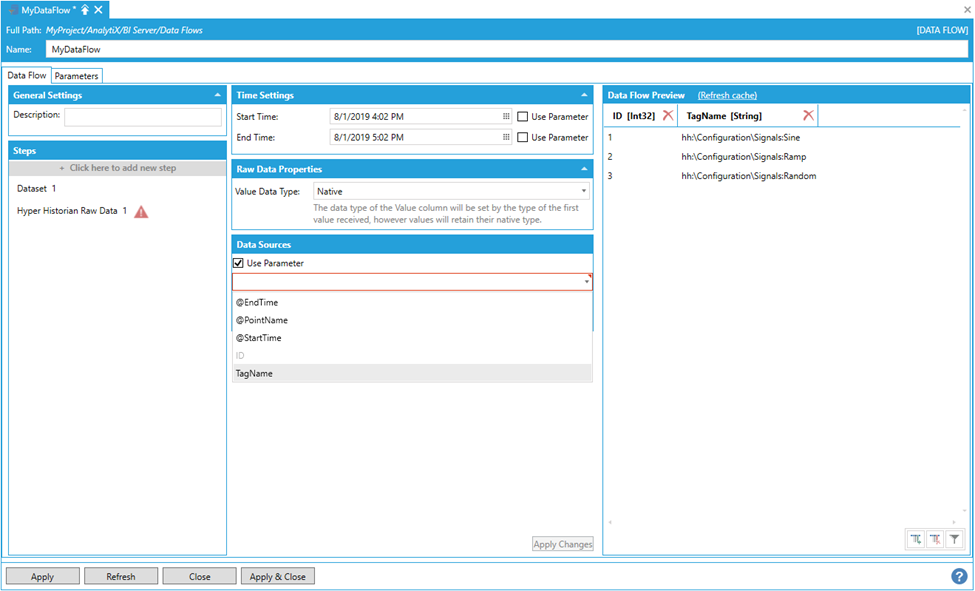Select TagName from the parameter list
The height and width of the screenshot is (591, 975).
(x=254, y=373)
